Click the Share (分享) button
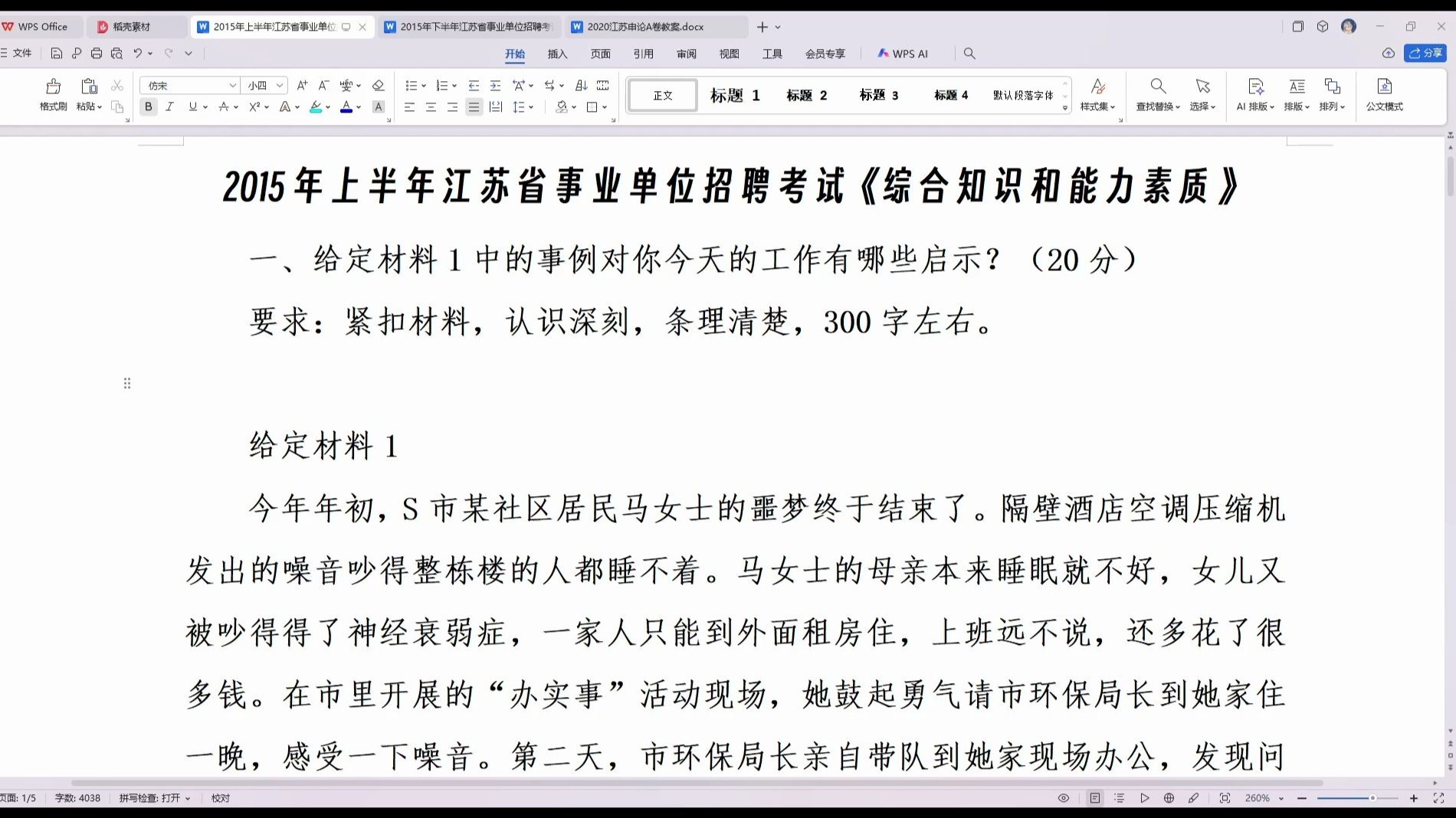 coord(1425,53)
